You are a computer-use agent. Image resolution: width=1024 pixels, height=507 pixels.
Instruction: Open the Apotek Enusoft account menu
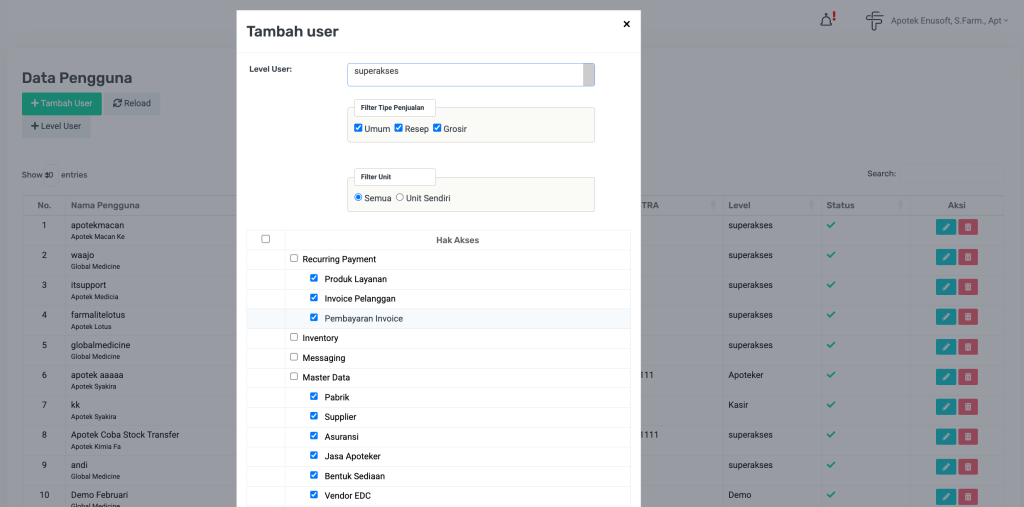[944, 20]
